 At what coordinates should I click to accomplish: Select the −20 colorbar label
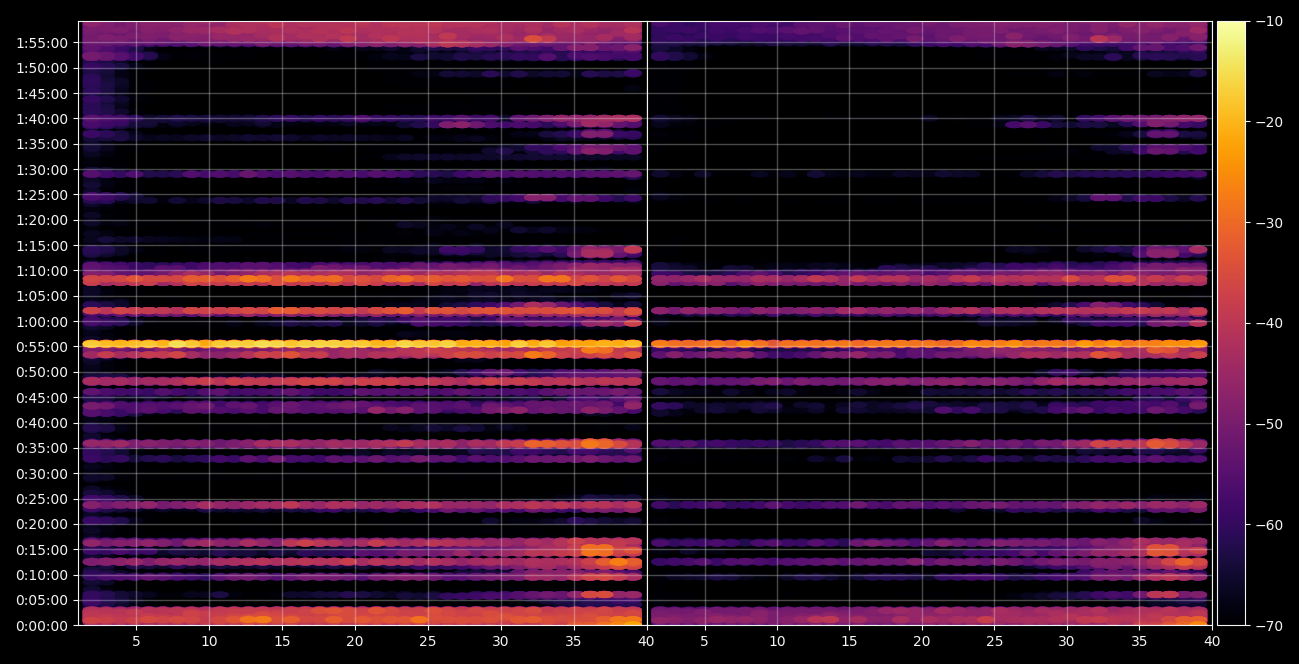point(1269,122)
